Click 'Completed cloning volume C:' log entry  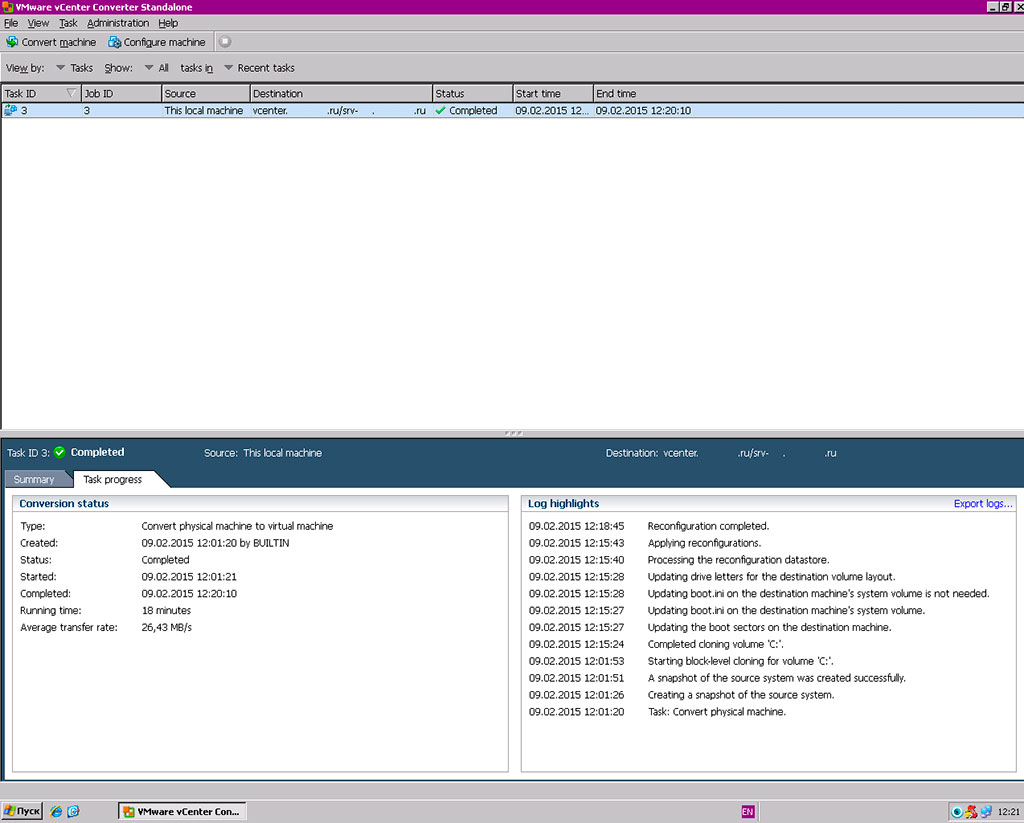[715, 644]
